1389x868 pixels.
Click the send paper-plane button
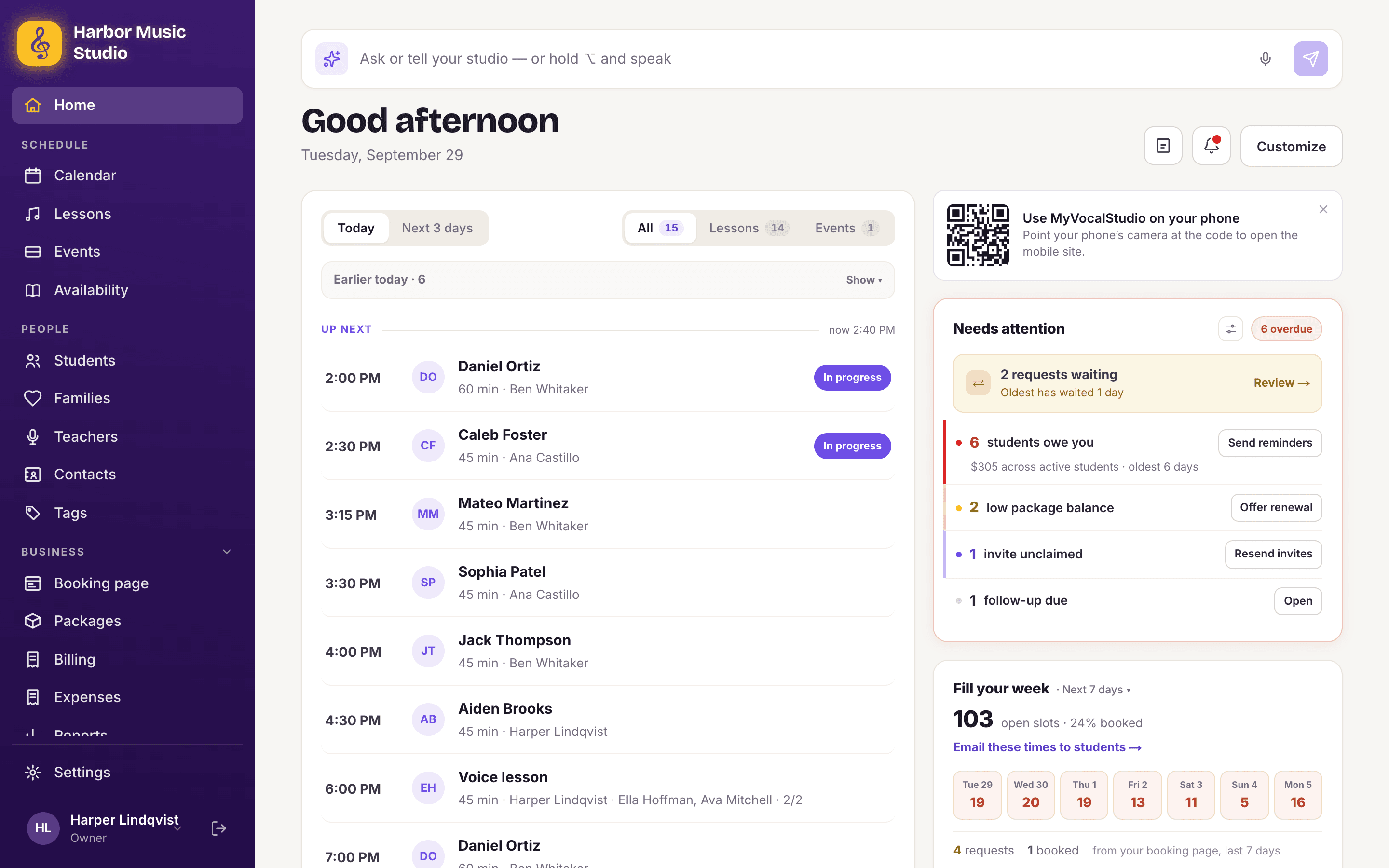1310,58
